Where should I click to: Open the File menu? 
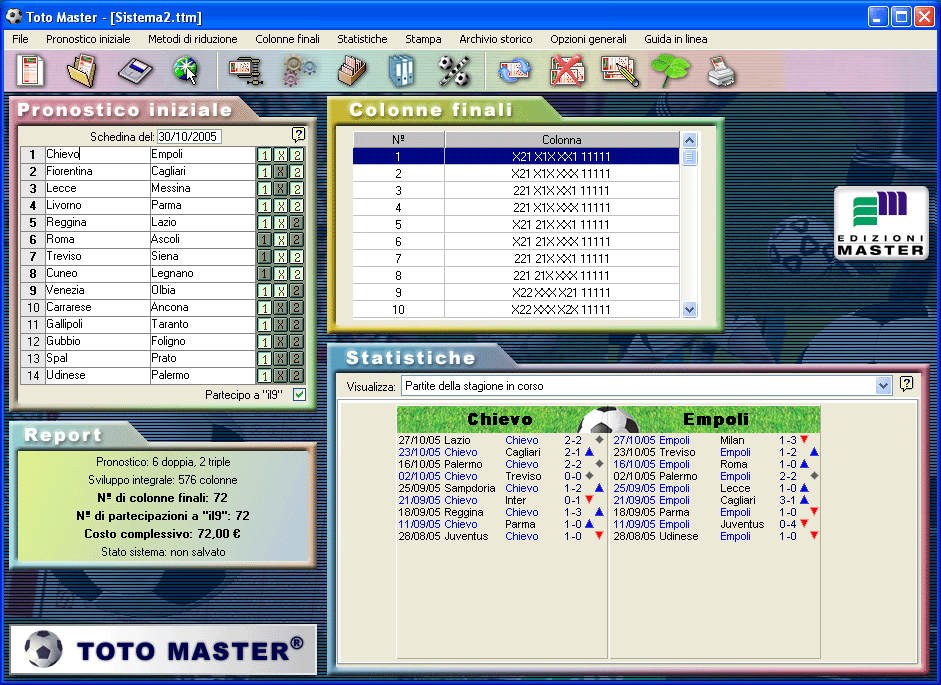coord(20,39)
